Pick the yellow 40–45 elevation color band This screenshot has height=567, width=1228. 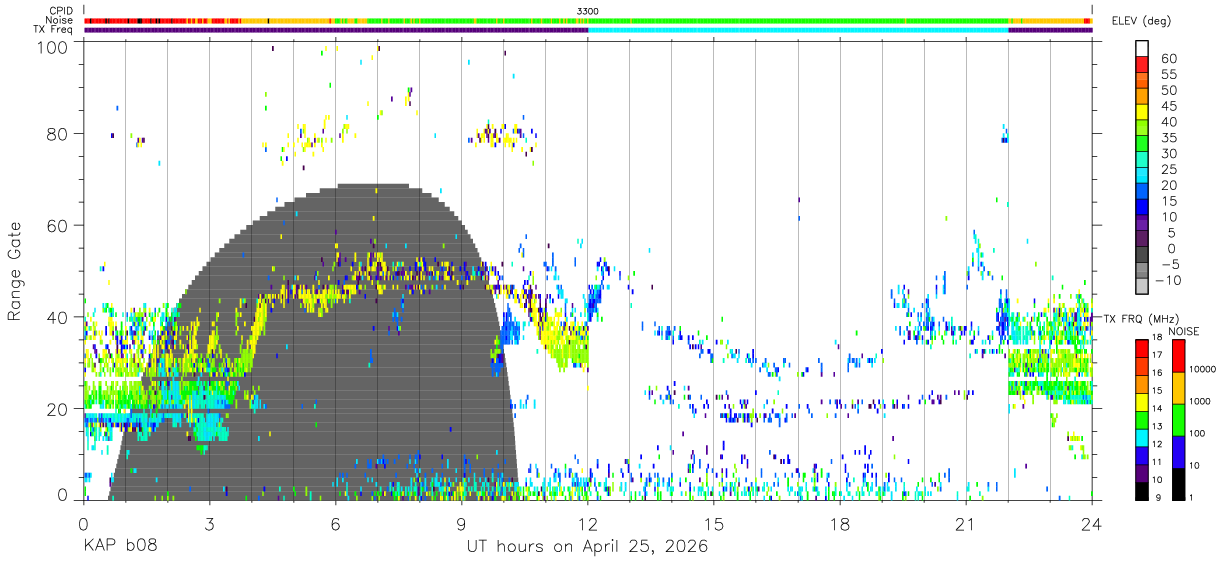pos(1142,113)
